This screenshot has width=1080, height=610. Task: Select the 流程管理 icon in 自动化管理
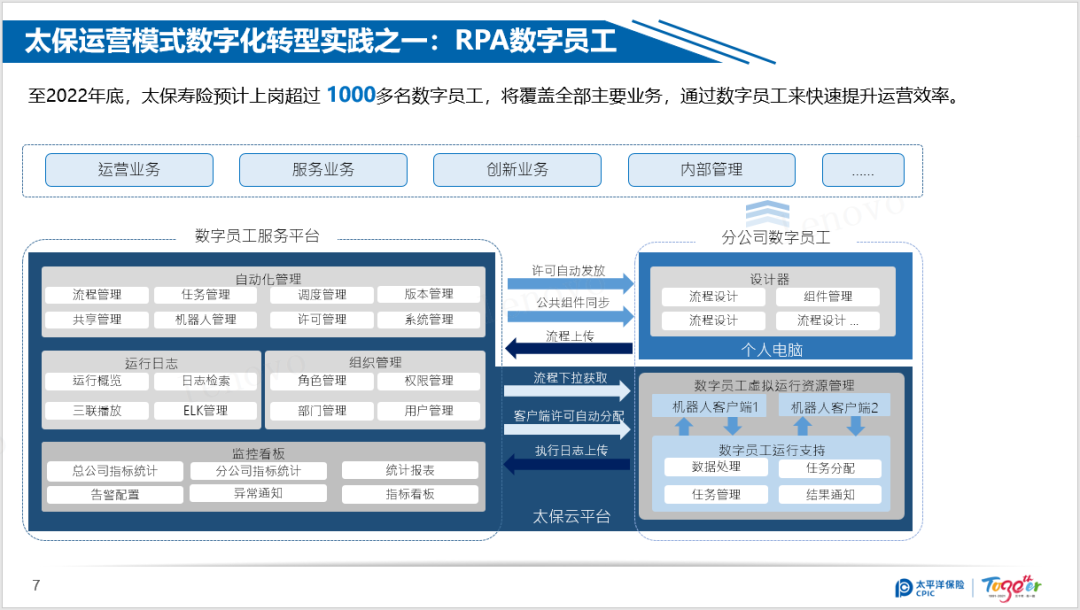[96, 294]
